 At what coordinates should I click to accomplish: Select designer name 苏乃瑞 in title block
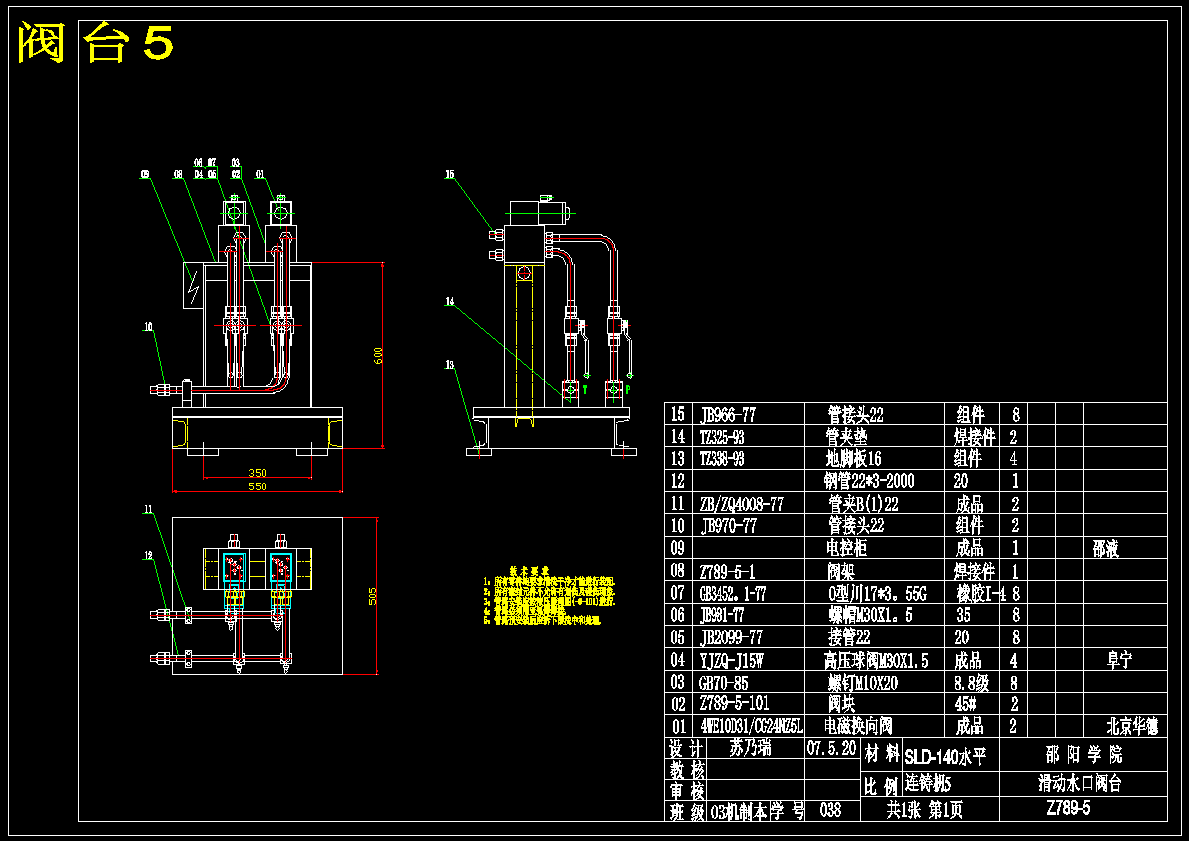pos(750,748)
